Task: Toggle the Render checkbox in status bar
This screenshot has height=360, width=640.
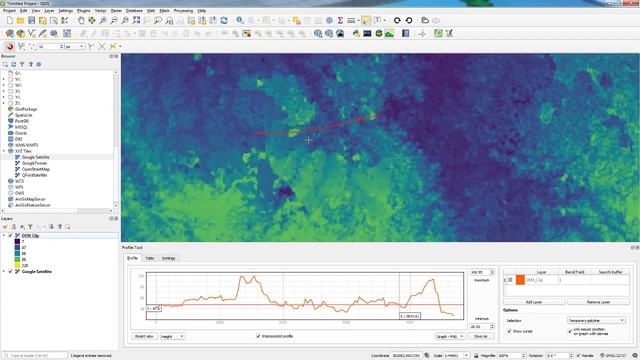Action: click(x=578, y=356)
